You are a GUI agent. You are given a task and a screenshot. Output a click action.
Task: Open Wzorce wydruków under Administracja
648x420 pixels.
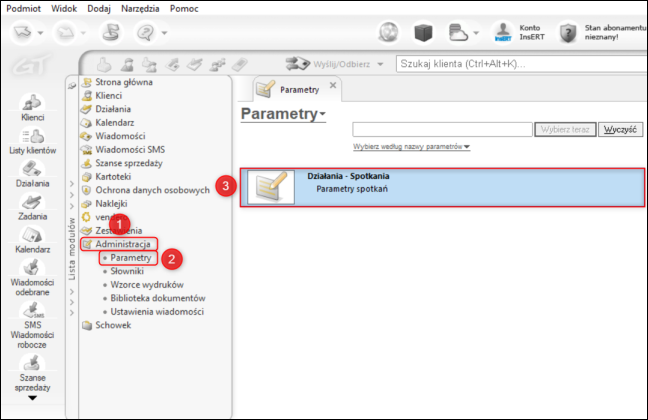click(x=147, y=285)
